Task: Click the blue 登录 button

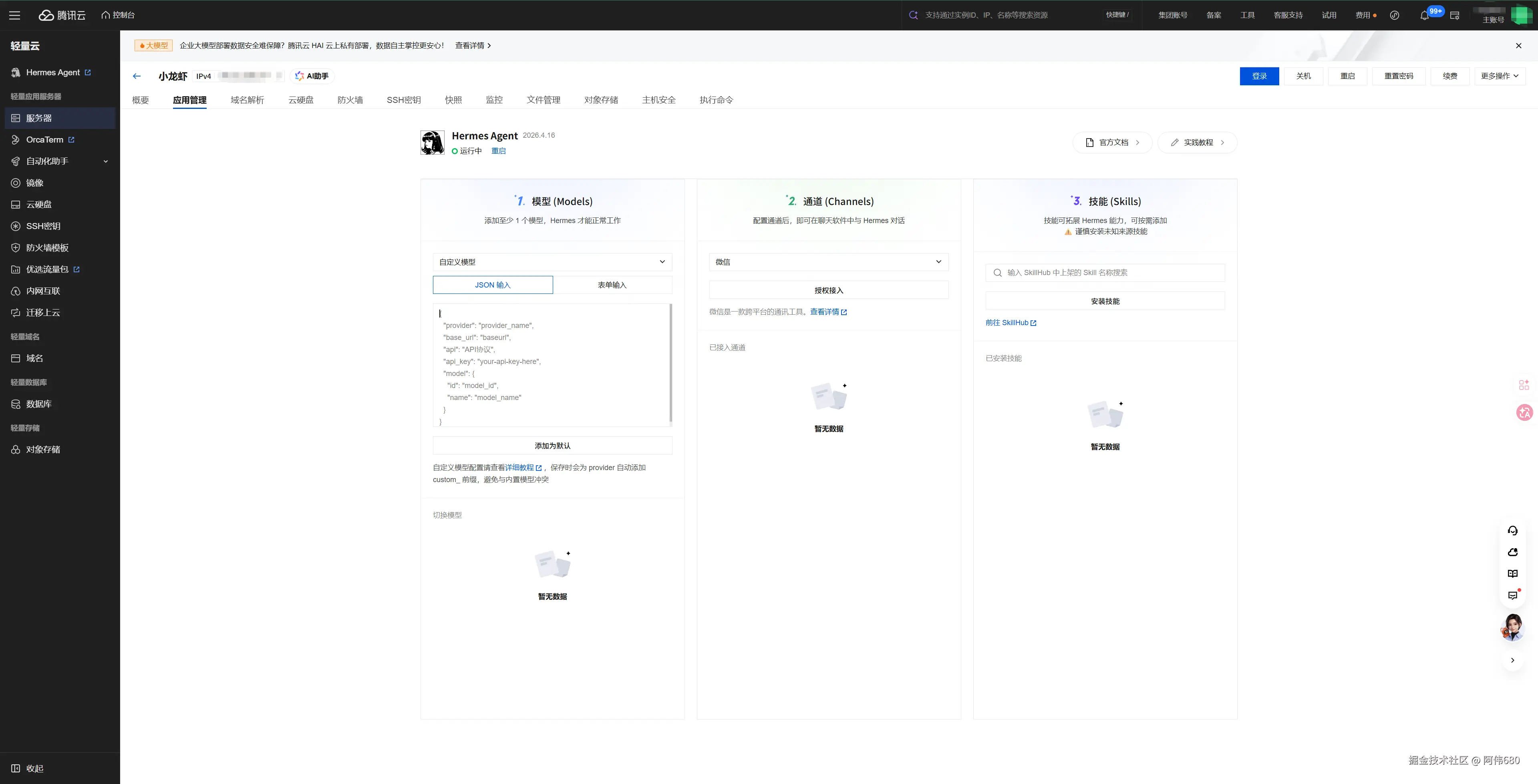Action: 1259,76
